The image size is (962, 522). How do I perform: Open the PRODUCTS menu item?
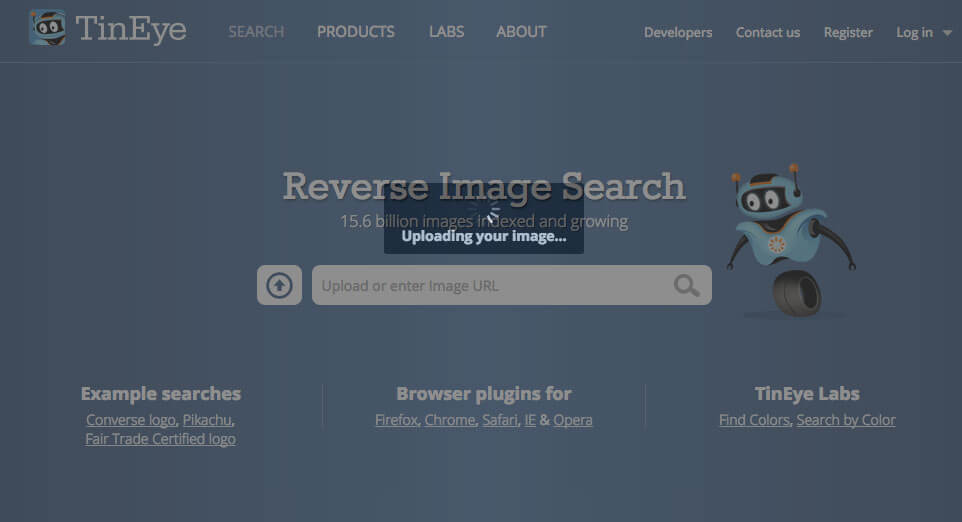point(356,32)
